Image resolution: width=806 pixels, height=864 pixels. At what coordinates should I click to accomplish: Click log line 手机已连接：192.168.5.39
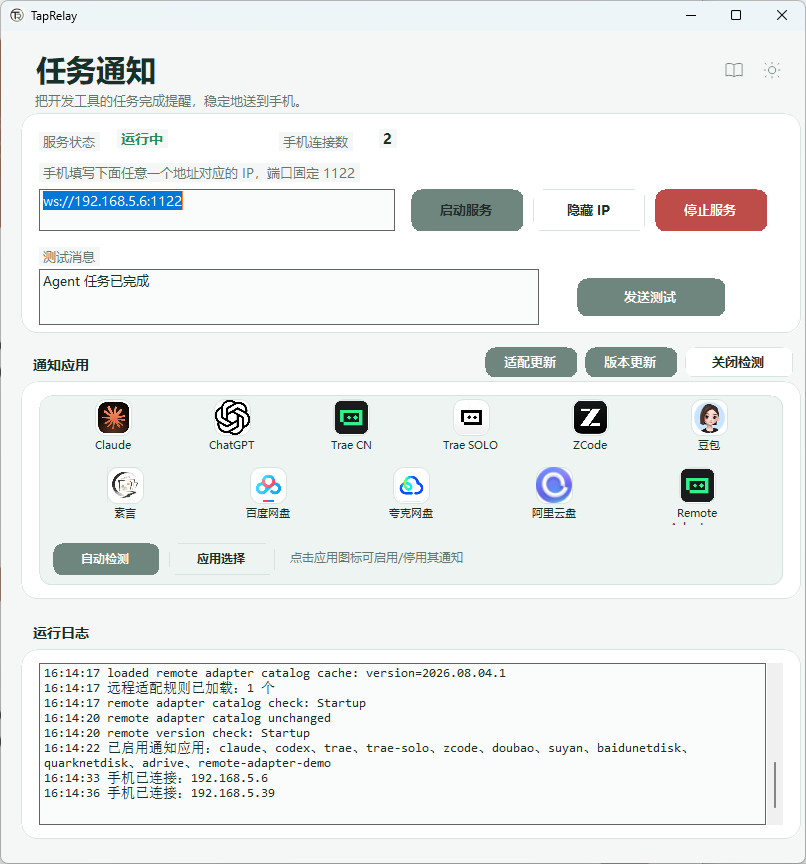159,793
